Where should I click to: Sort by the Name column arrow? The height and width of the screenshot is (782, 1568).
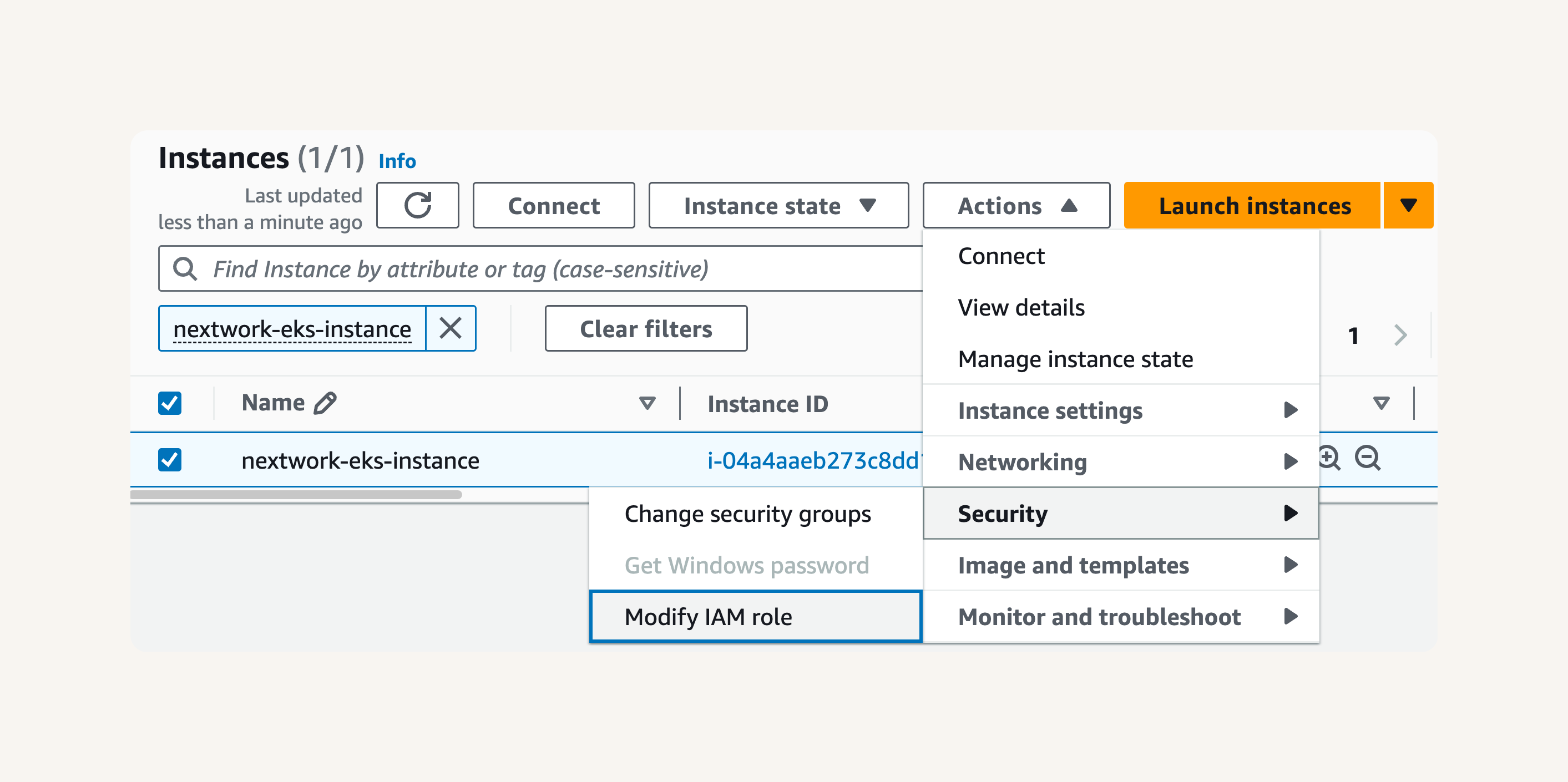647,403
